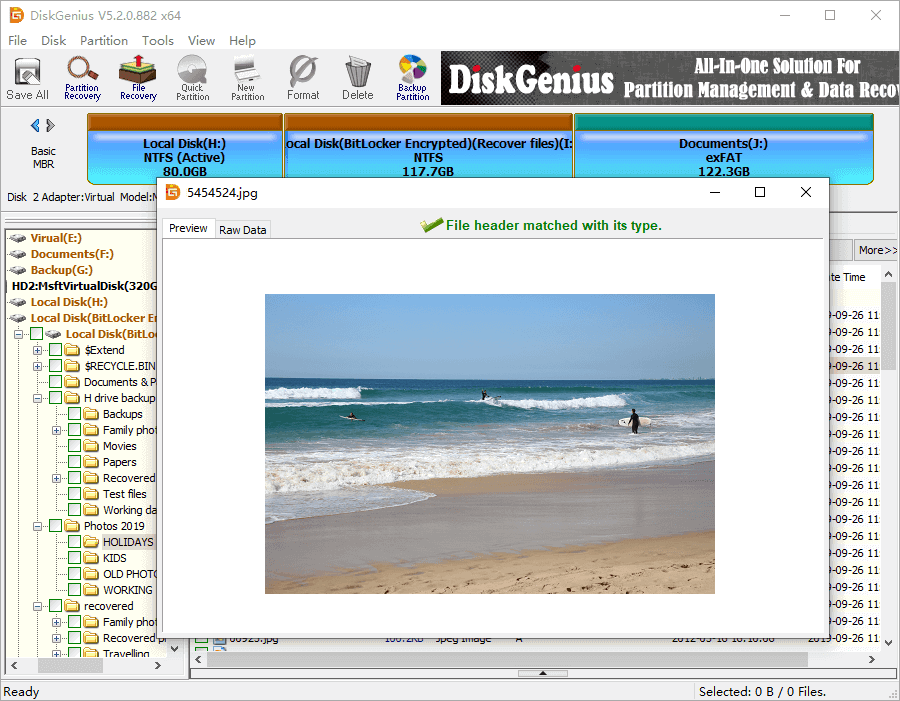The width and height of the screenshot is (900, 701).
Task: Enable the Photos 2019 folder checkbox
Action: pos(56,526)
